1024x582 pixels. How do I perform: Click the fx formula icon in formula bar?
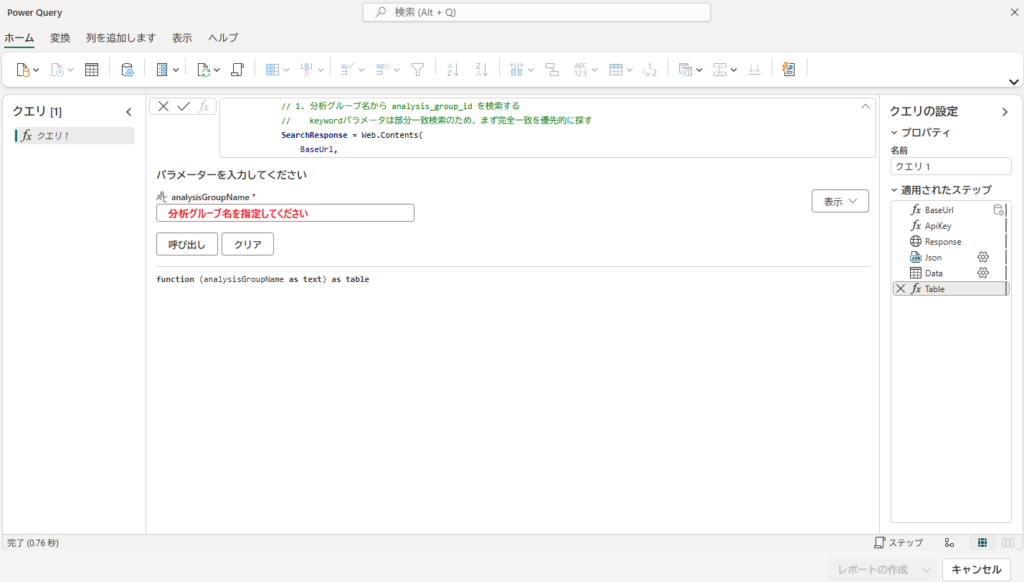[x=204, y=106]
